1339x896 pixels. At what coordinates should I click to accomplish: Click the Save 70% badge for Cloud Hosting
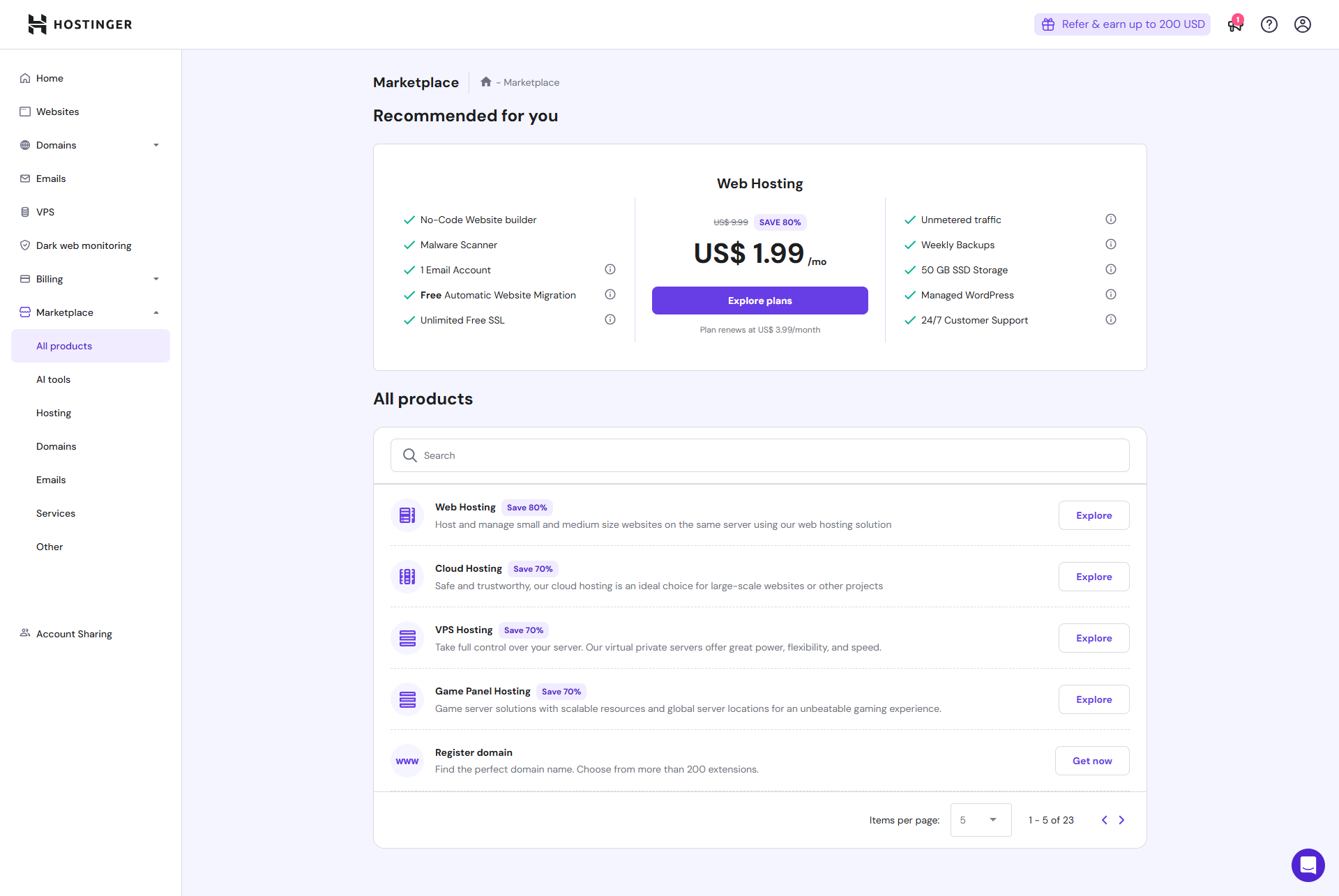click(x=533, y=569)
